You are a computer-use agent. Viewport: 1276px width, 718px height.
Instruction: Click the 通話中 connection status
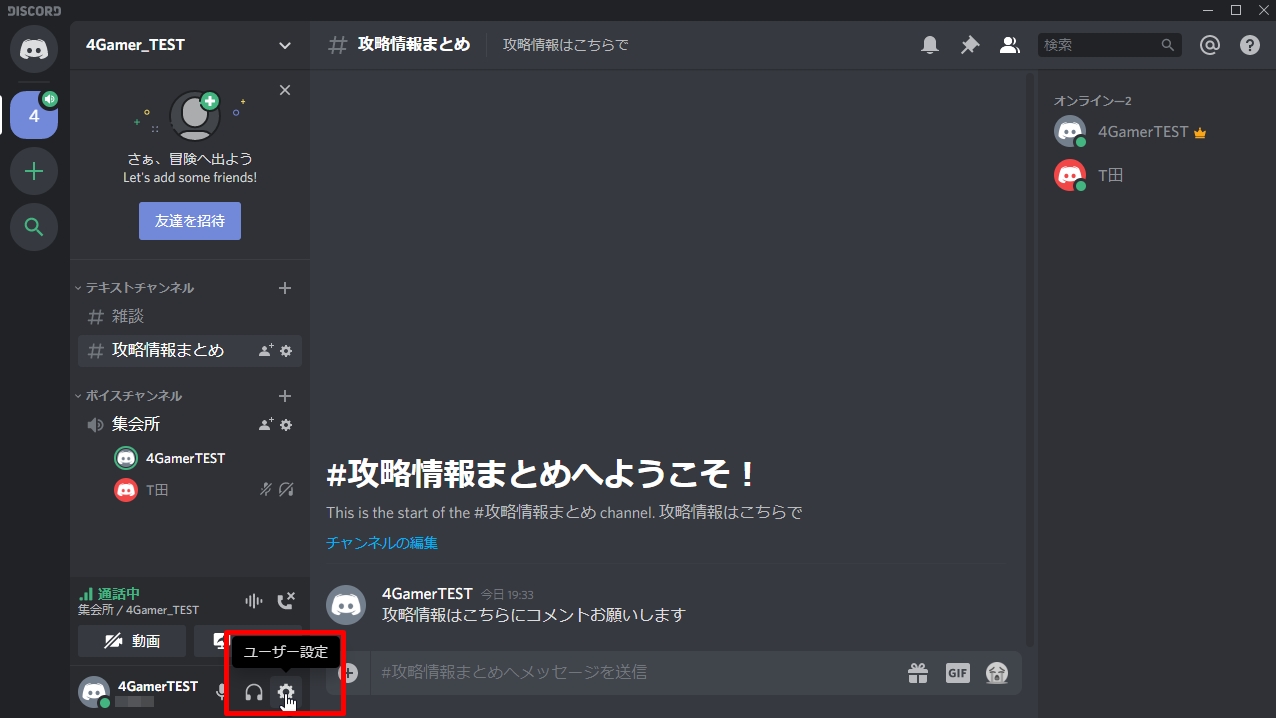point(109,593)
